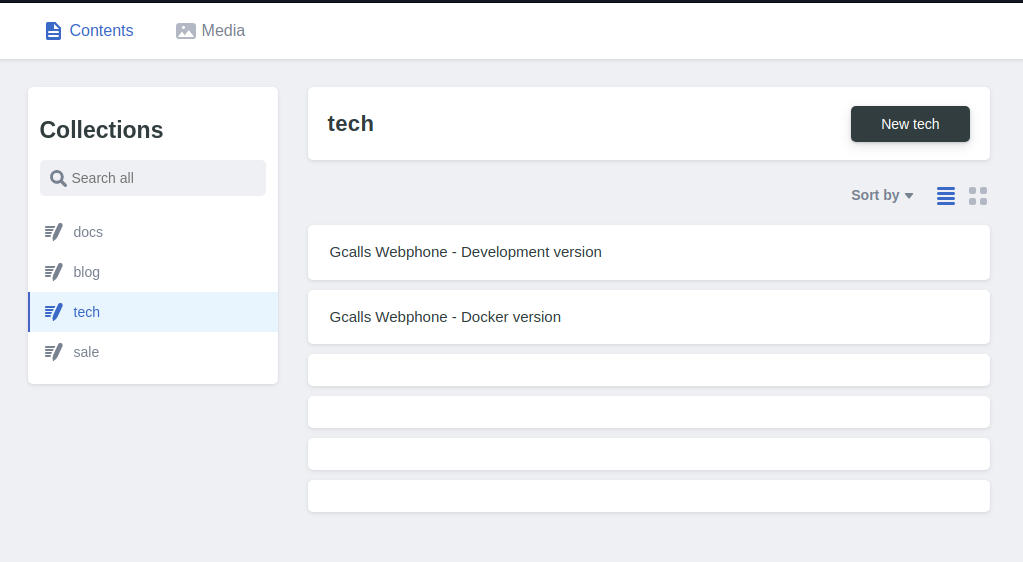Switch to grid view layout
Image resolution: width=1023 pixels, height=562 pixels.
(978, 196)
